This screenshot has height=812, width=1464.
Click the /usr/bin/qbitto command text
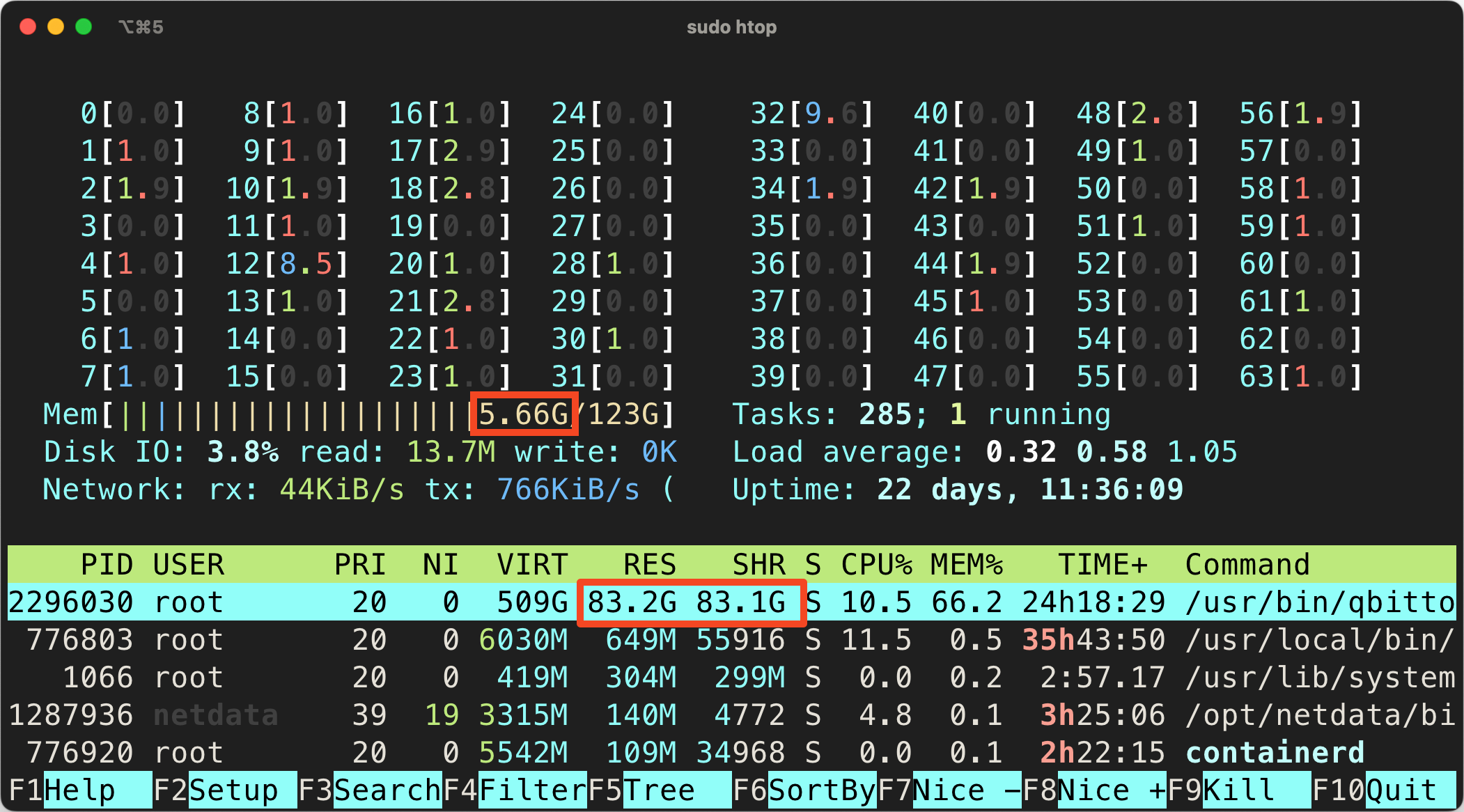click(x=1321, y=602)
